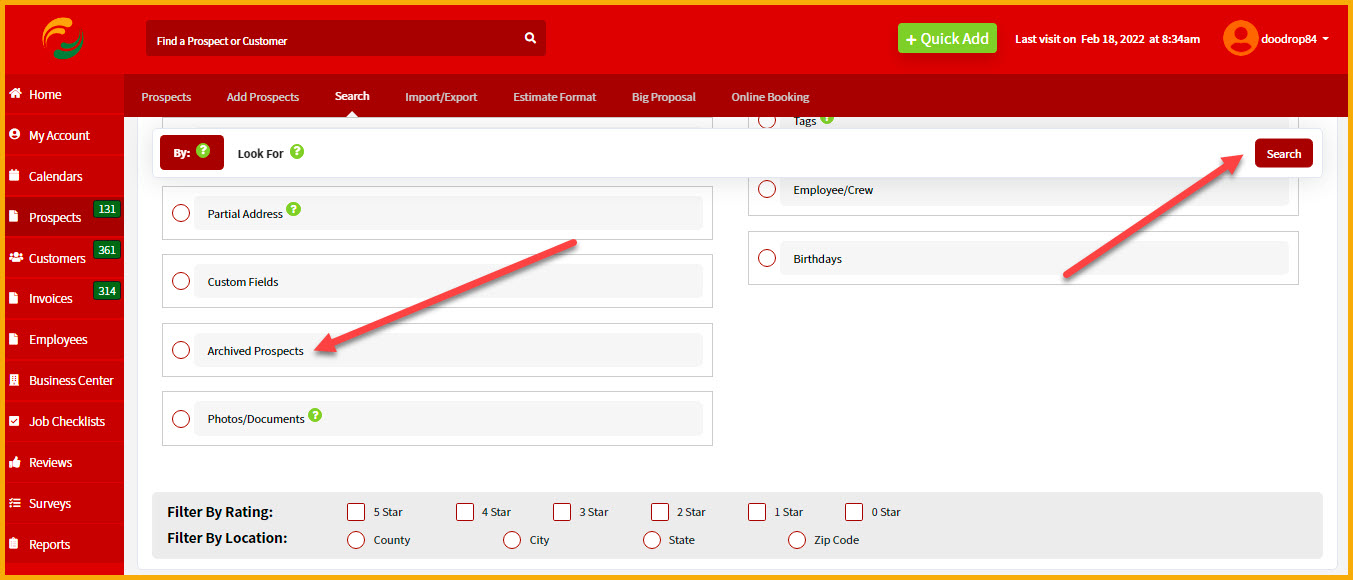1353x580 pixels.
Task: Click the Look For label
Action: [x=261, y=154]
